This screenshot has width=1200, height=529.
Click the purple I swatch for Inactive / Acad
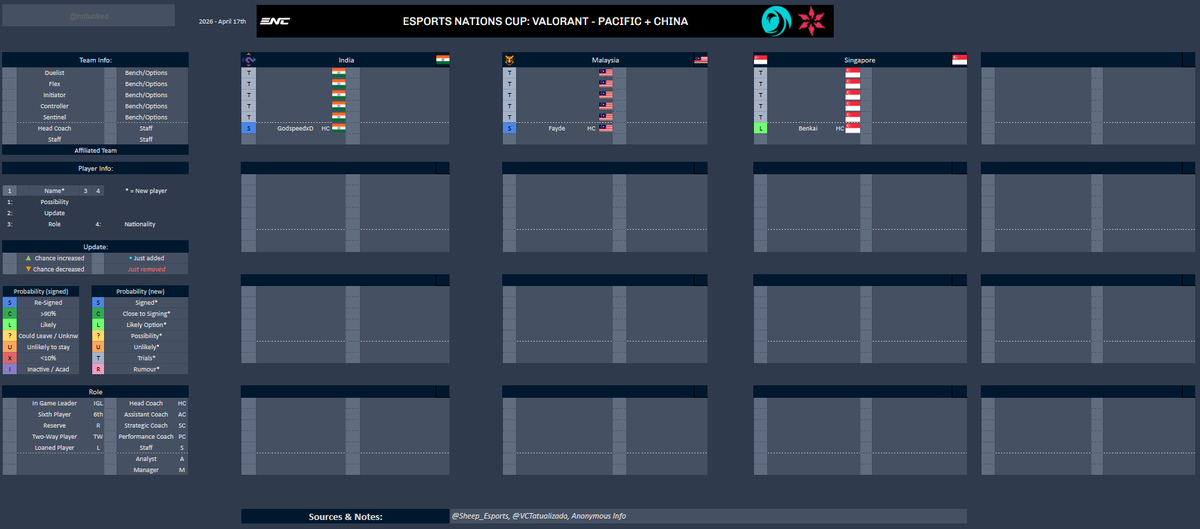10,369
